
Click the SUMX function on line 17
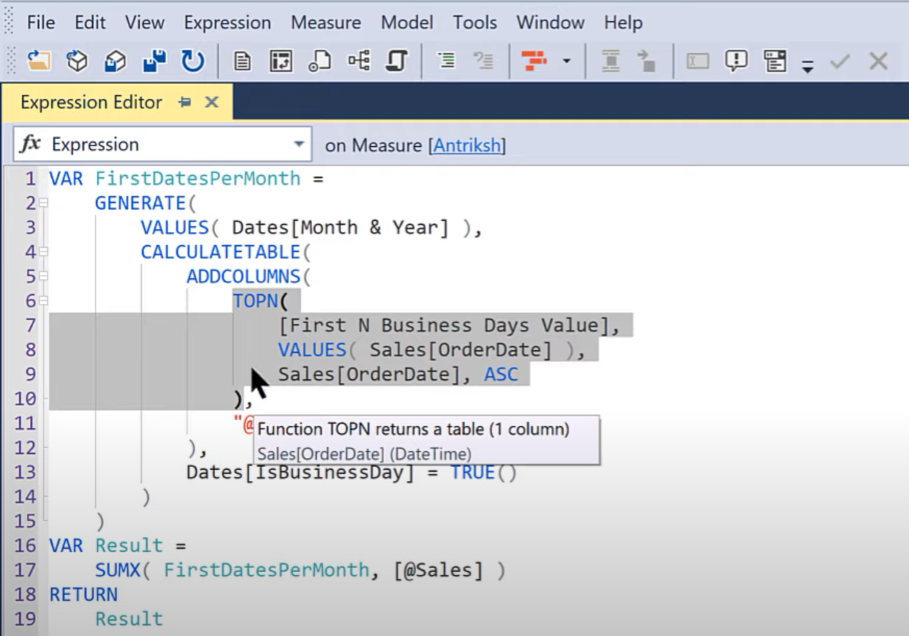point(118,570)
